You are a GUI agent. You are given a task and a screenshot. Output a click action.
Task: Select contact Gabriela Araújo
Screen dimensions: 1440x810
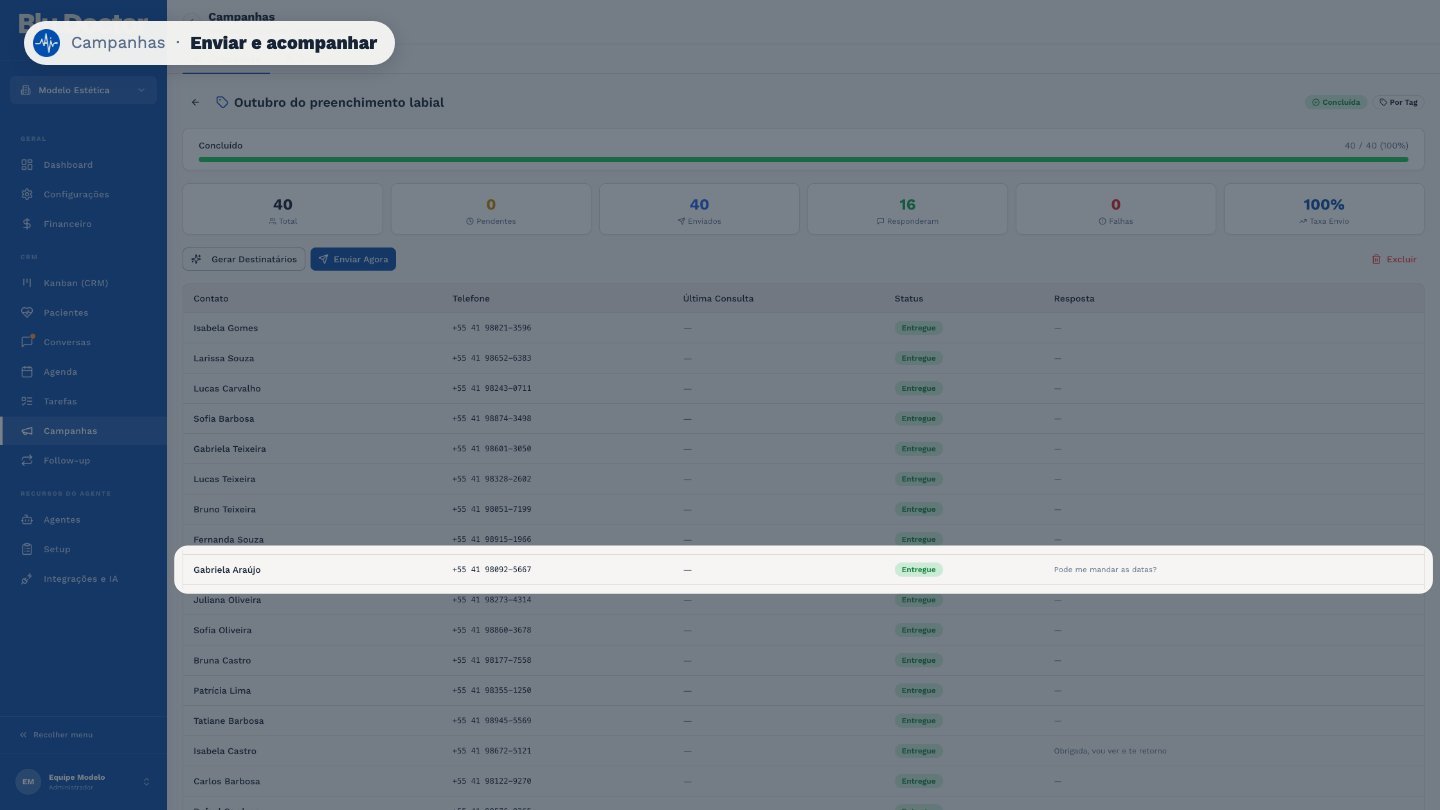pos(227,570)
